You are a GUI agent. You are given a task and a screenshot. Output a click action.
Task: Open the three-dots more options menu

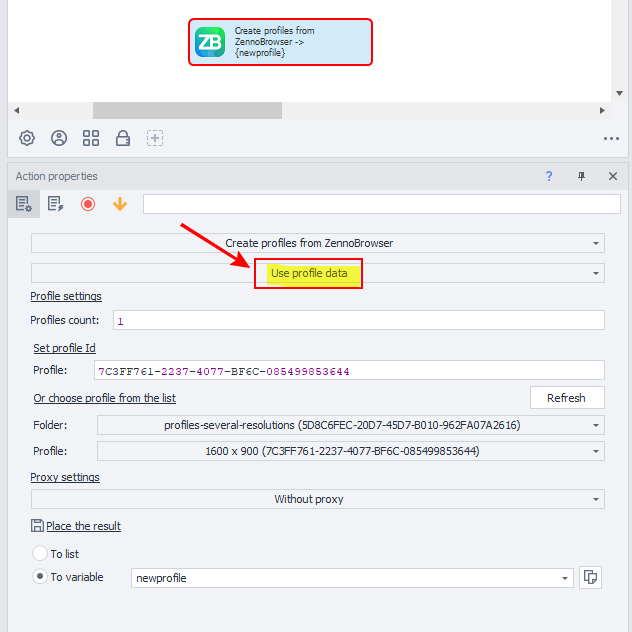coord(611,139)
